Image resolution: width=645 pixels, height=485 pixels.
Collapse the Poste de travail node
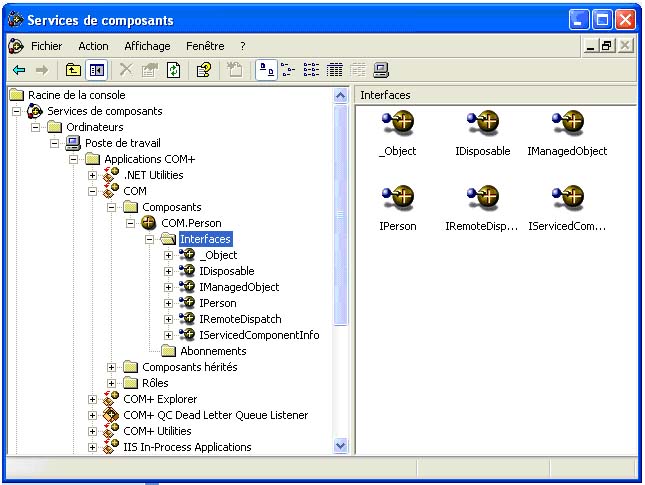tap(54, 143)
